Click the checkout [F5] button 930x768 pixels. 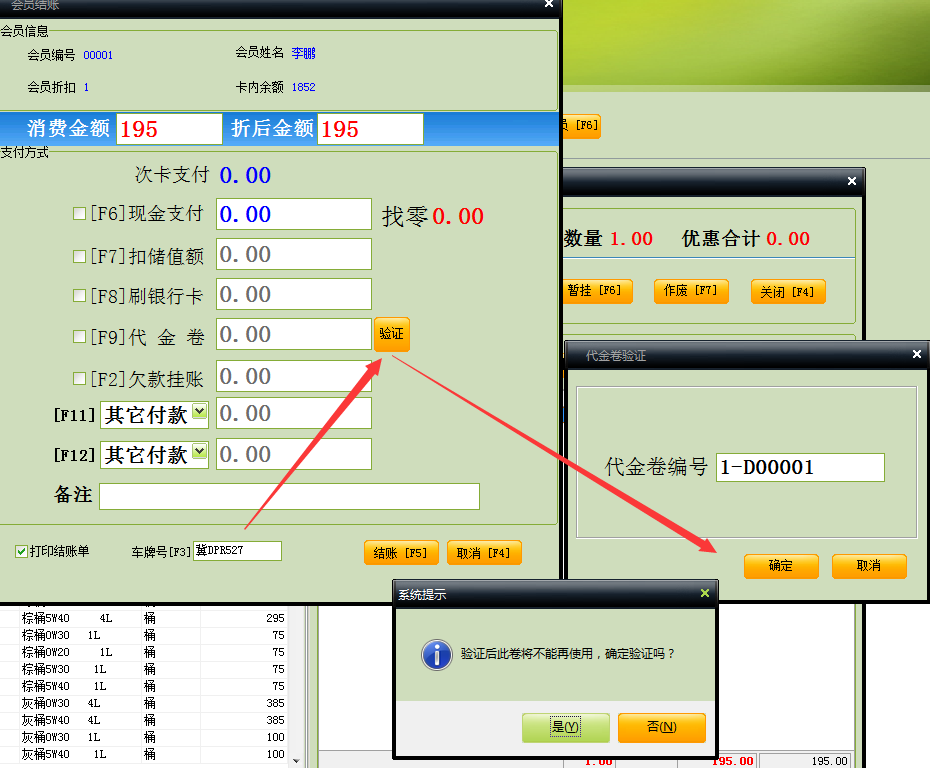pos(401,553)
